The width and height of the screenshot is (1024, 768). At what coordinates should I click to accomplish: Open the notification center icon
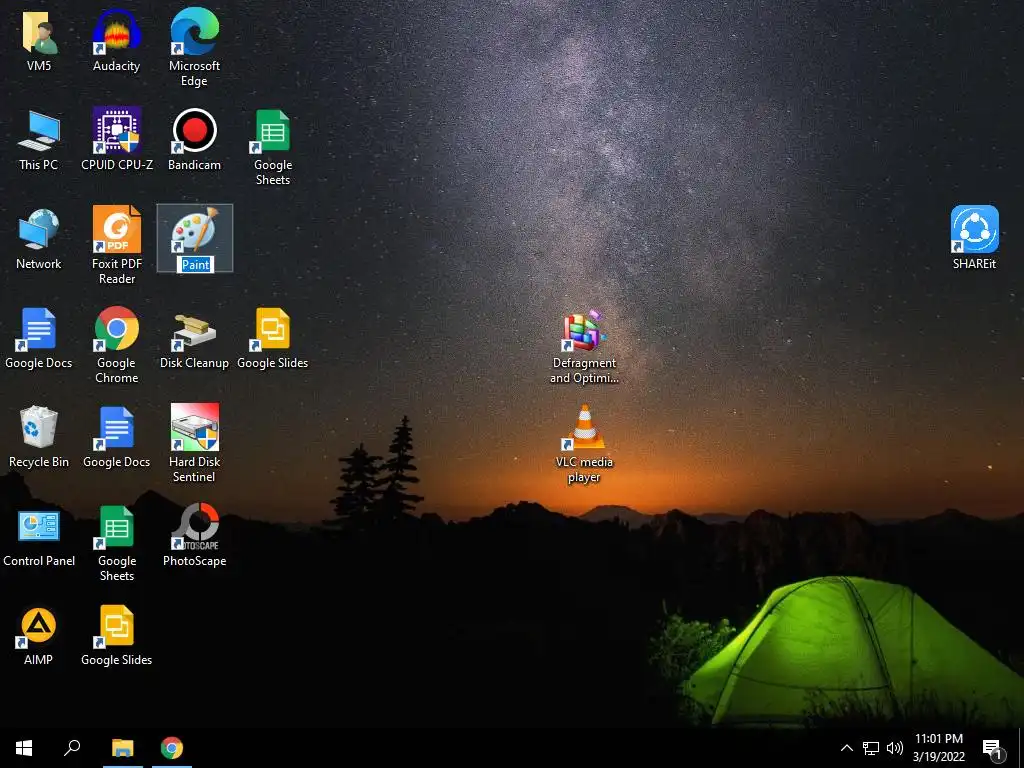[992, 749]
